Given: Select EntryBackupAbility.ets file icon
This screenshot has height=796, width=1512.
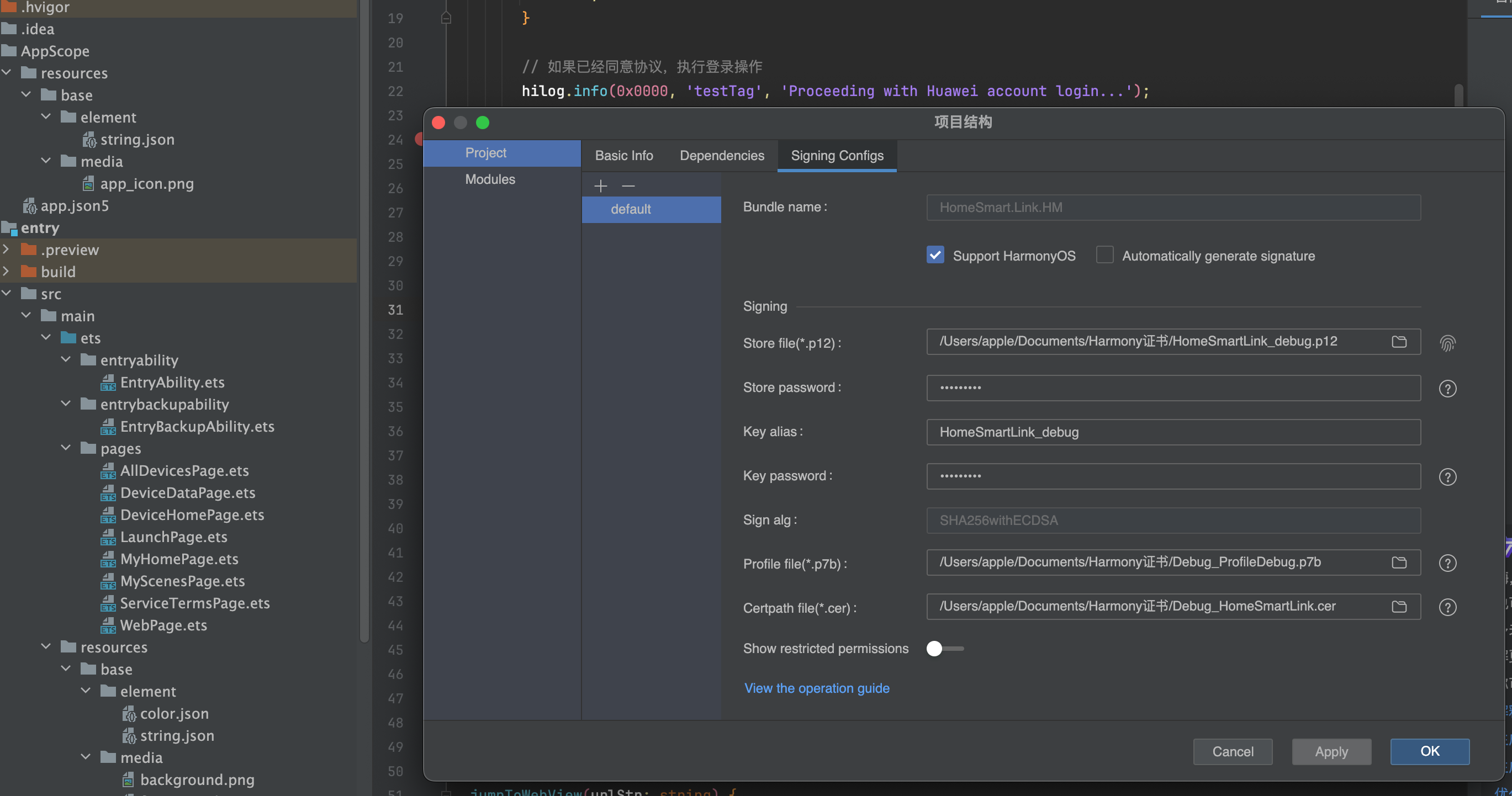Looking at the screenshot, I should 108,427.
